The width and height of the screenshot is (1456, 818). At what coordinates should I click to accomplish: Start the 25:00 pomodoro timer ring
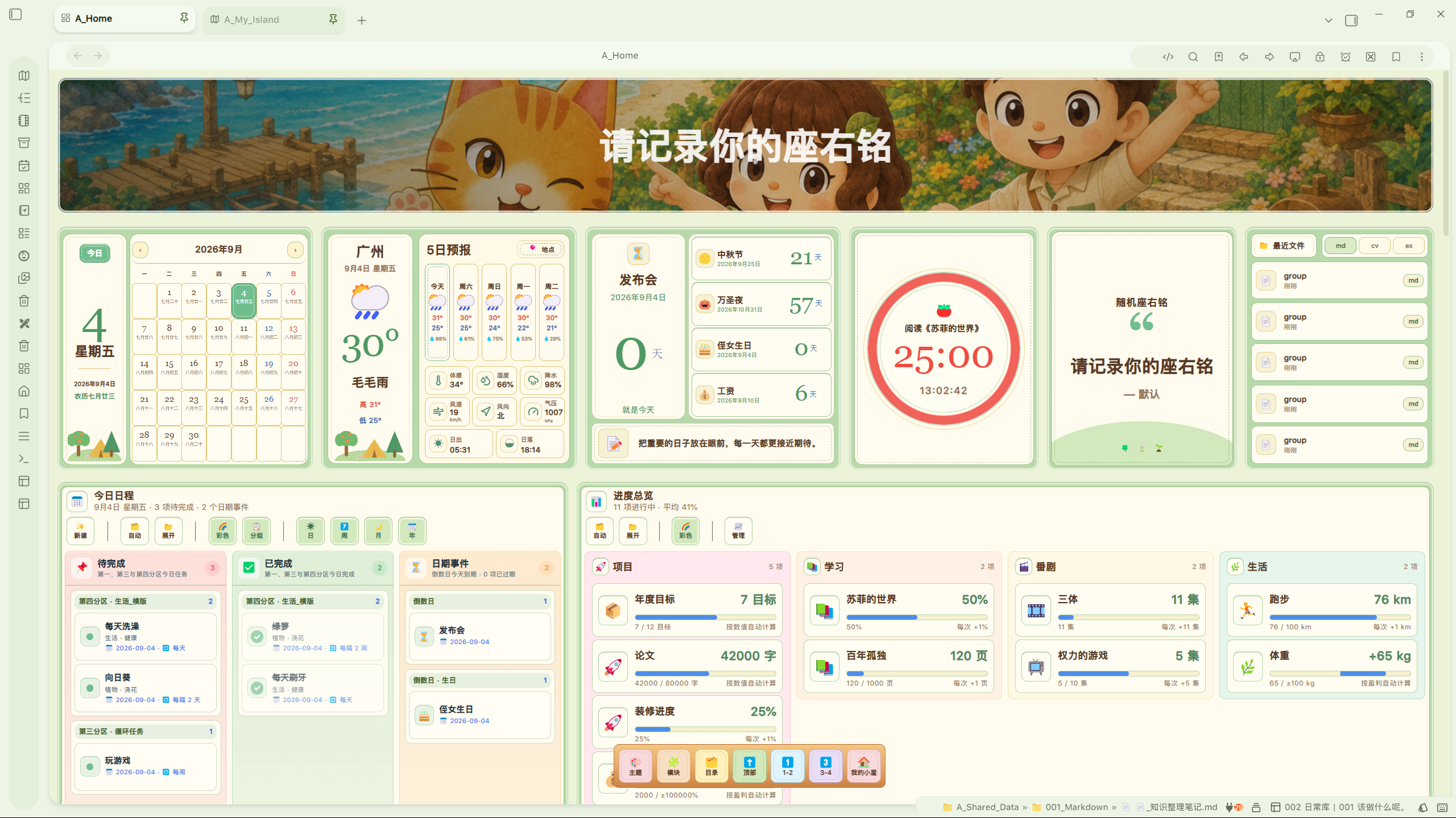[944, 349]
